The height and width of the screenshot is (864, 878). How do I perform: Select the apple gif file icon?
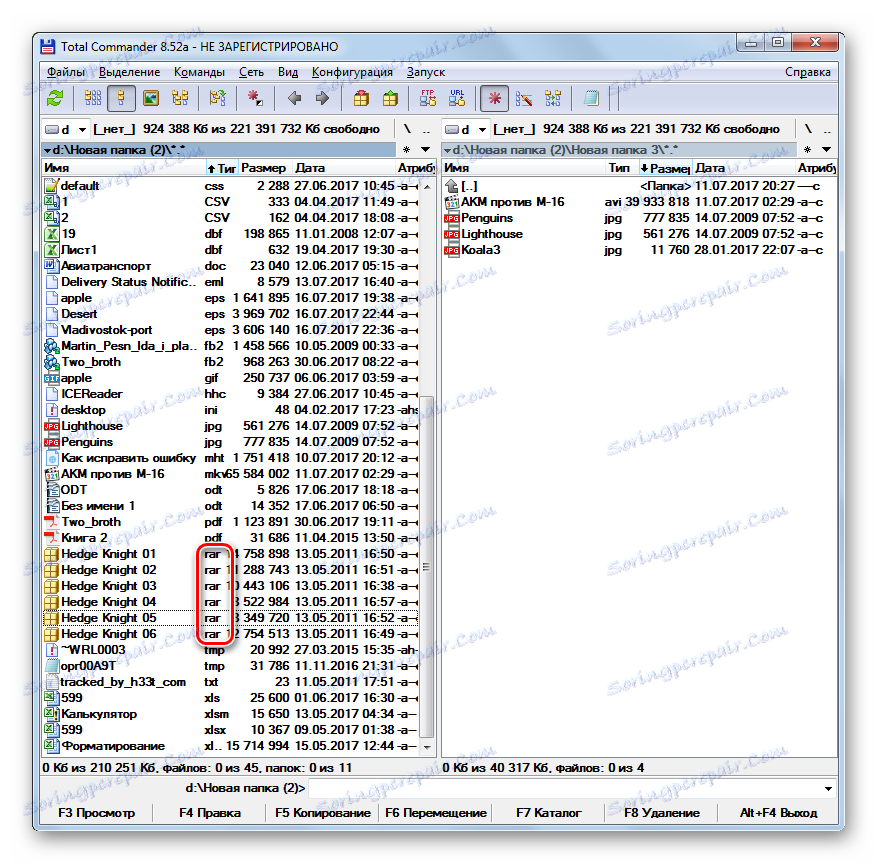pyautogui.click(x=52, y=378)
